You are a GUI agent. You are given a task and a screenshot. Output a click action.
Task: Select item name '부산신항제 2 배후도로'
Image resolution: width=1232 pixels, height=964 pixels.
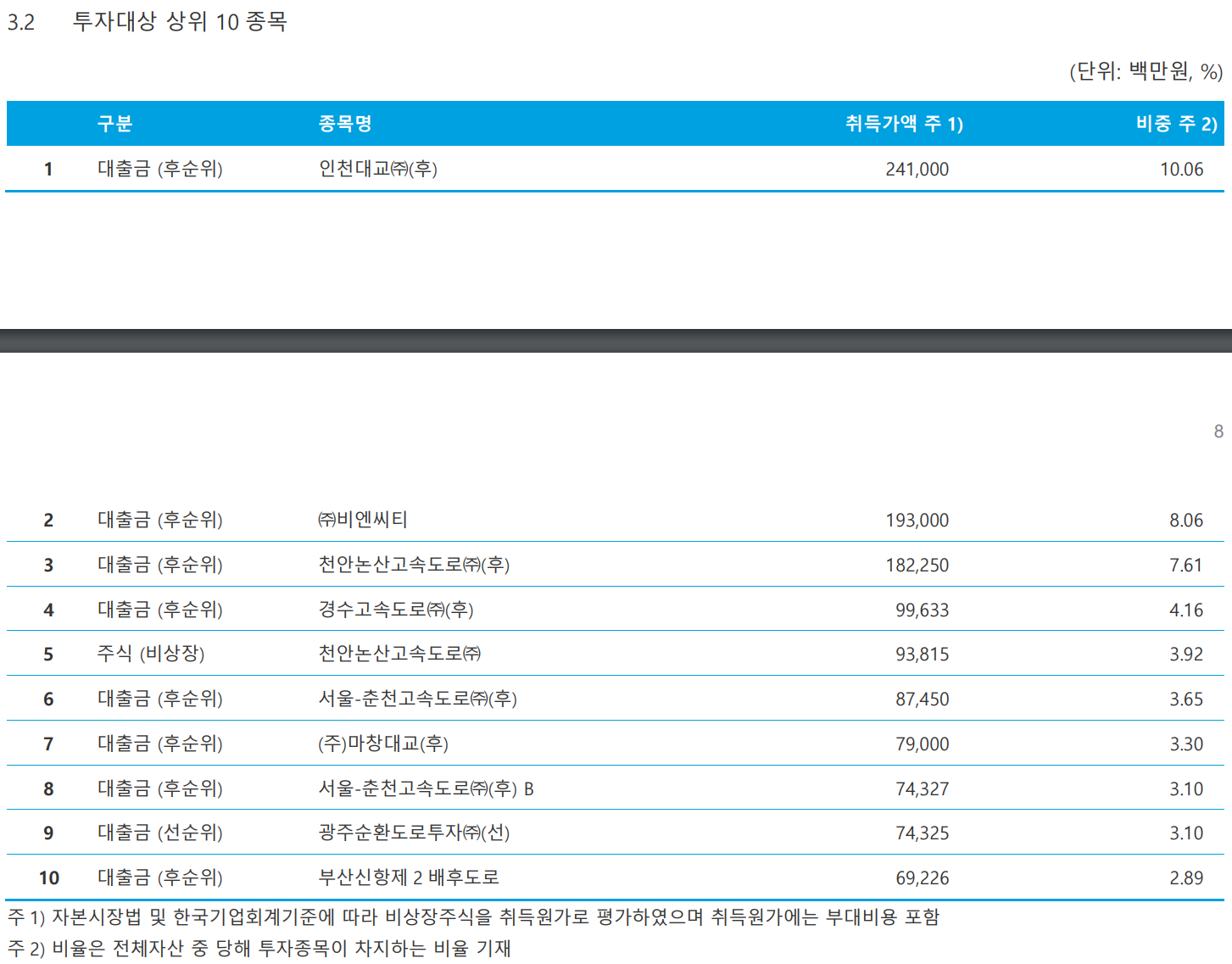coord(409,878)
